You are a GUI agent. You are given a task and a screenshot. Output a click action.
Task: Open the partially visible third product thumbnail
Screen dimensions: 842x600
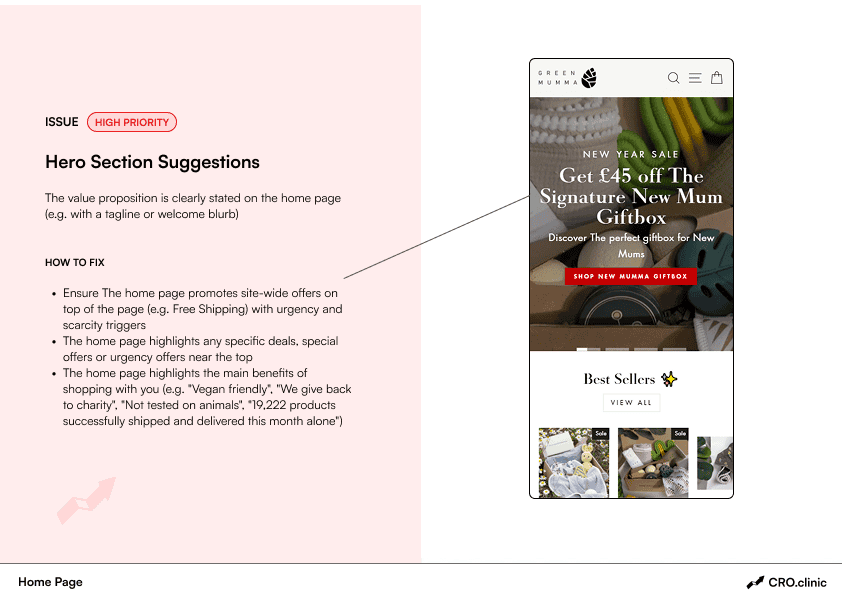tap(715, 463)
